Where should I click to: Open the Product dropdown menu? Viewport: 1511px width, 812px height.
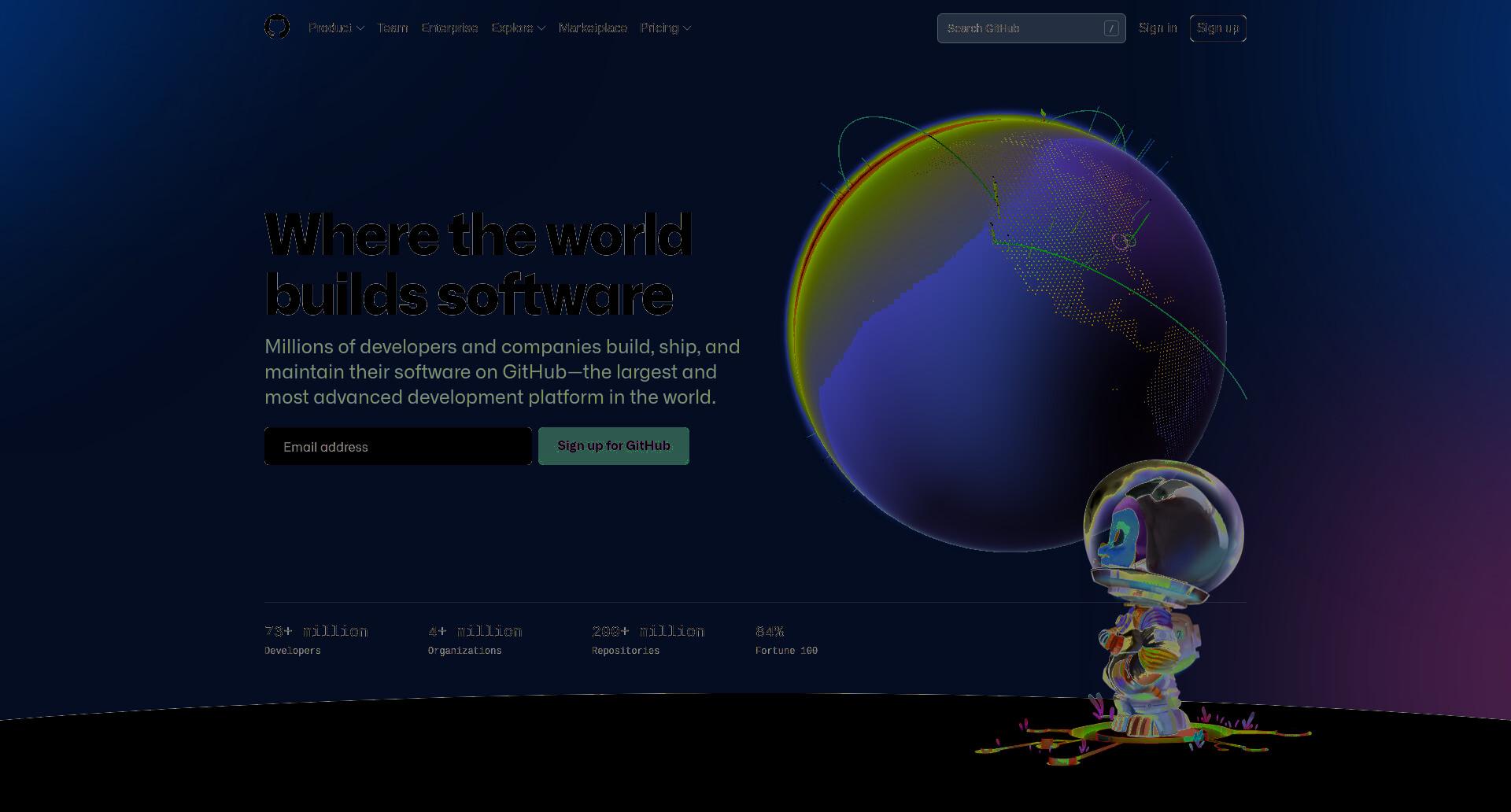(x=336, y=28)
